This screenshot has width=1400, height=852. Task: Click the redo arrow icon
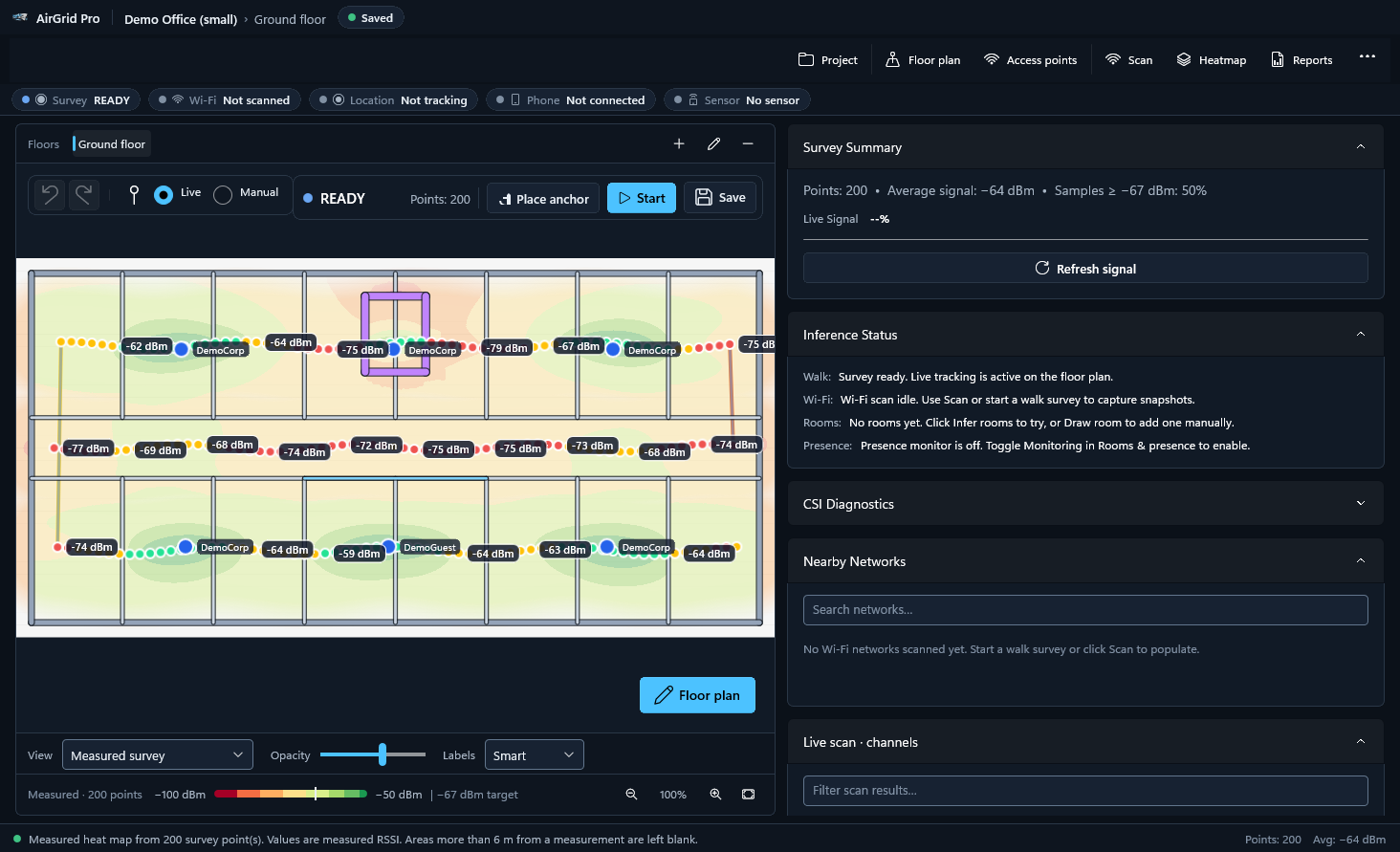(x=84, y=195)
